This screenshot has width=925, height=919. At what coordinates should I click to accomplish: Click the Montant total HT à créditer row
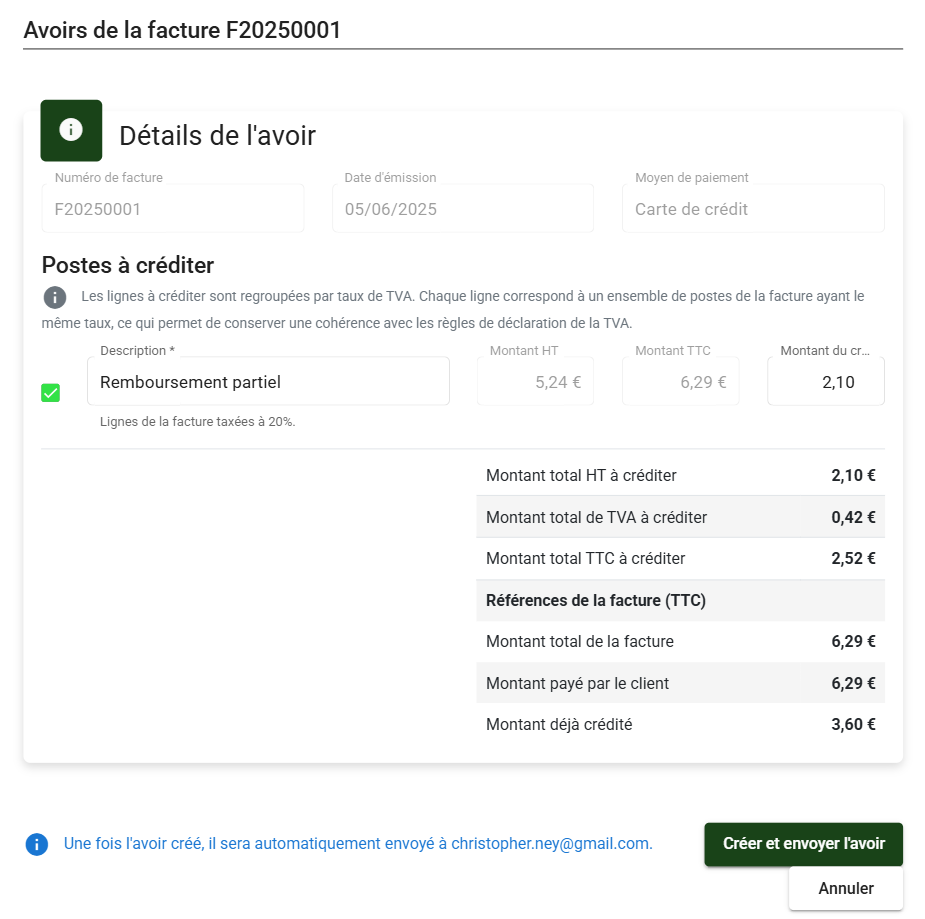coord(680,475)
